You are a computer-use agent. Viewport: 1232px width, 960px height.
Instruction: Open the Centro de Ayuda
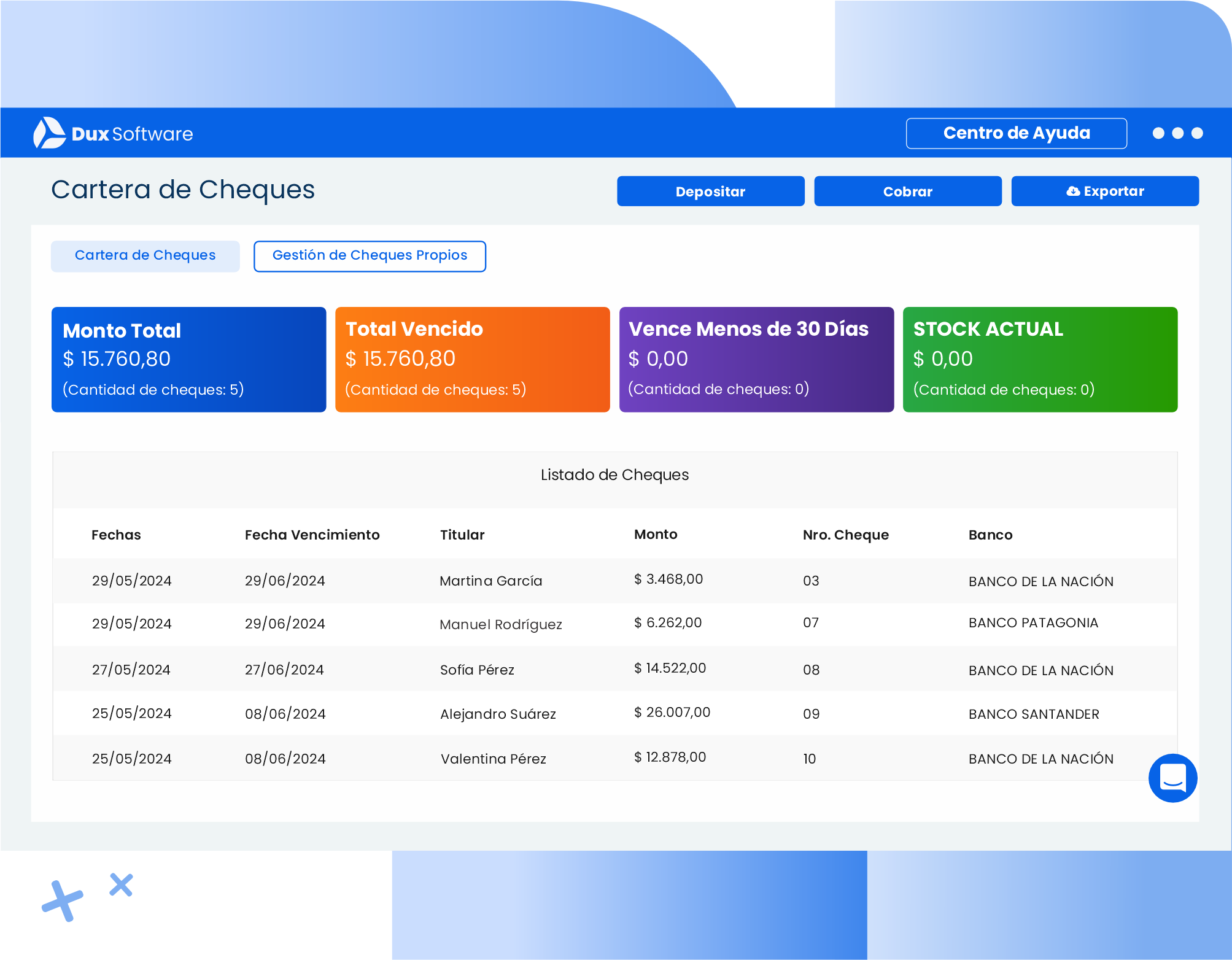(x=1016, y=133)
